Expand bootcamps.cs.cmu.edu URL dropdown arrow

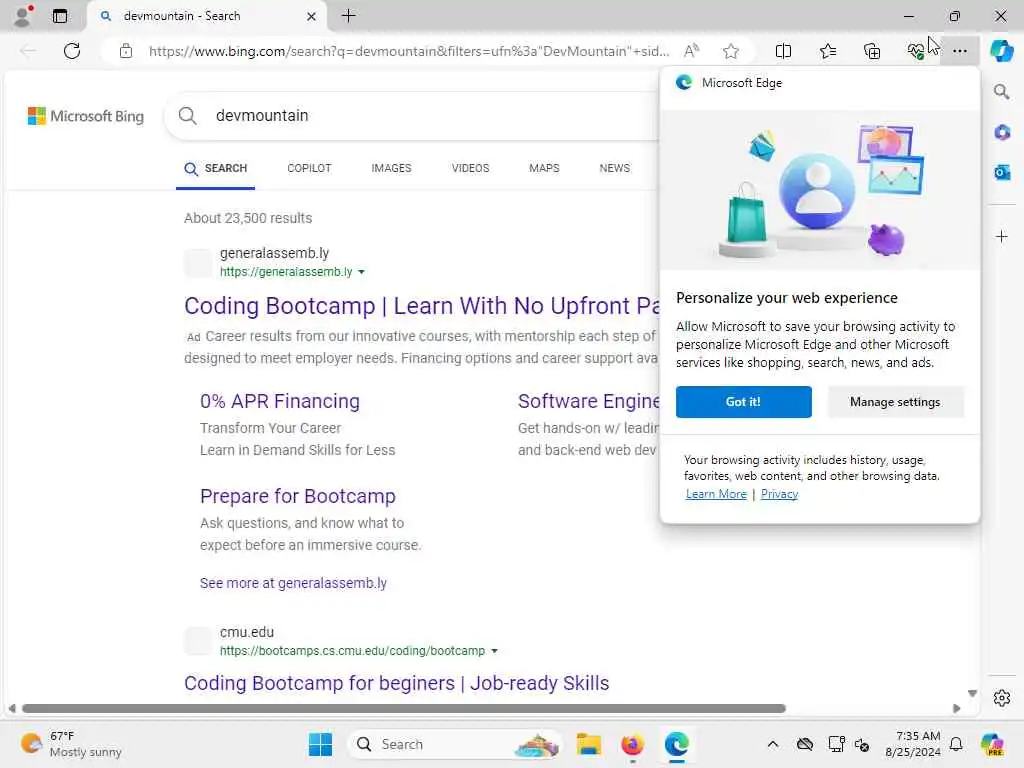pos(494,651)
